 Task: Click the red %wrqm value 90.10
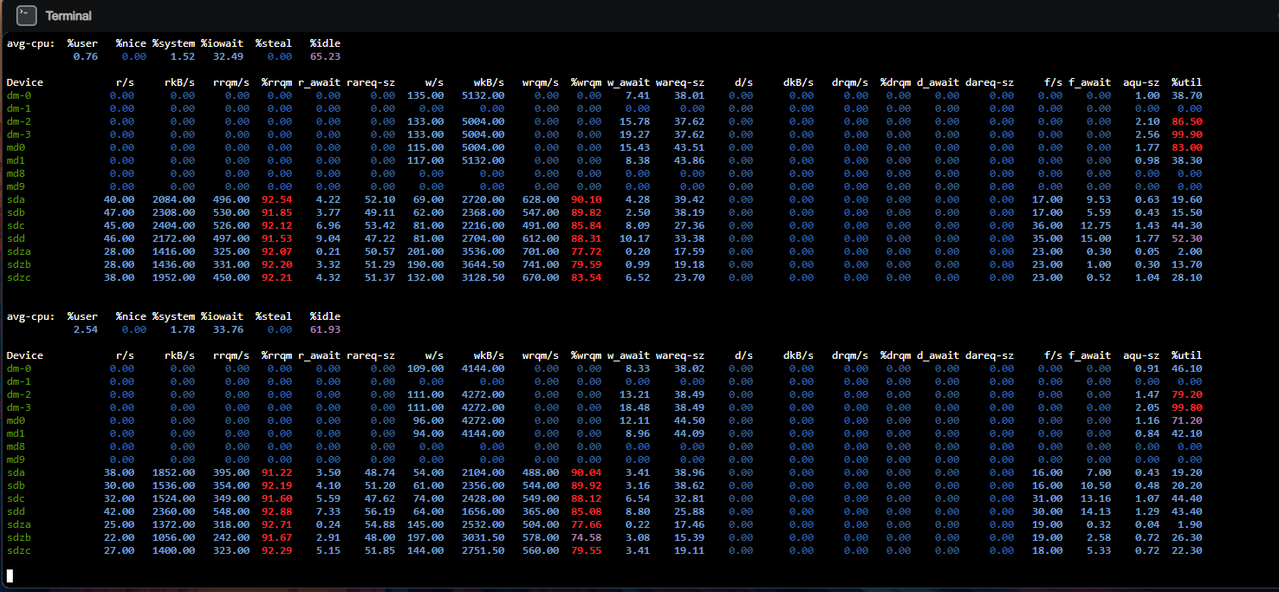click(587, 200)
